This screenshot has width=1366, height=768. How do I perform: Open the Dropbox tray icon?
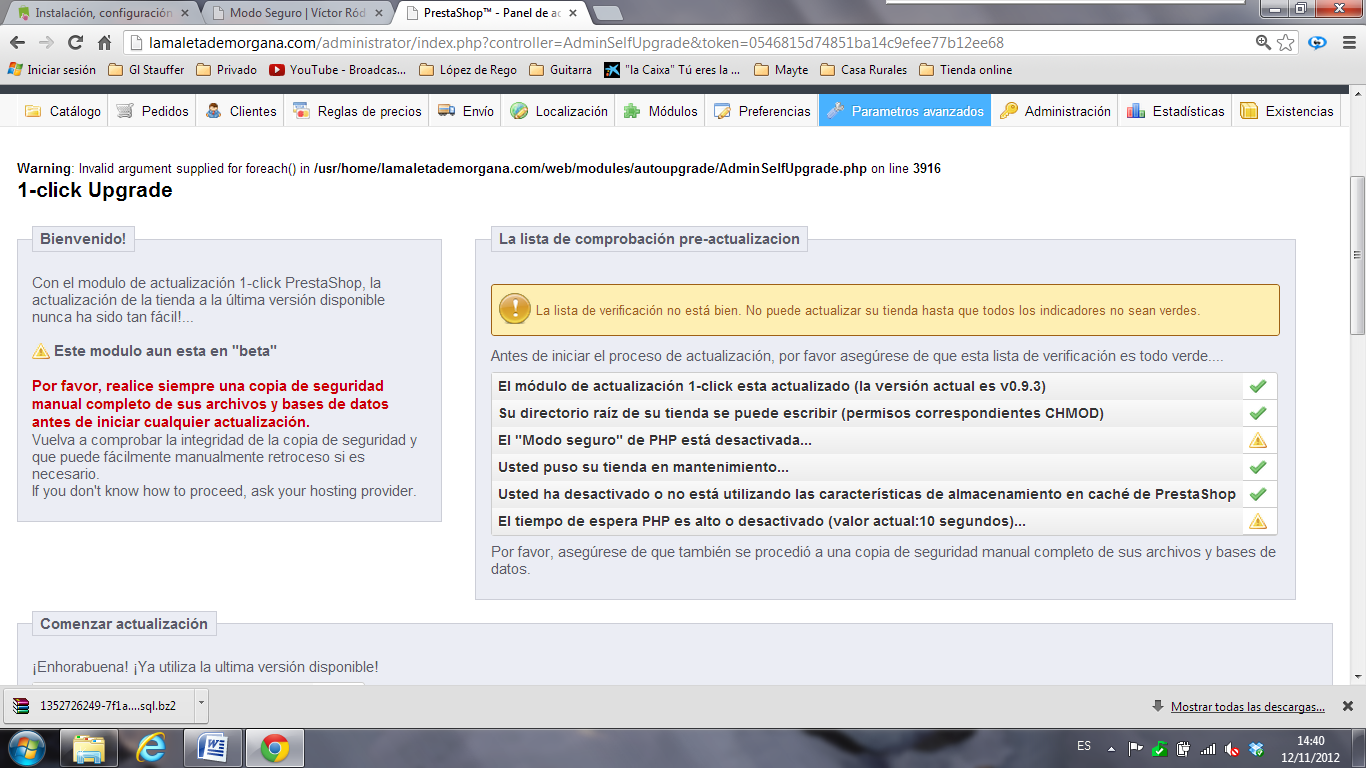coord(1257,748)
